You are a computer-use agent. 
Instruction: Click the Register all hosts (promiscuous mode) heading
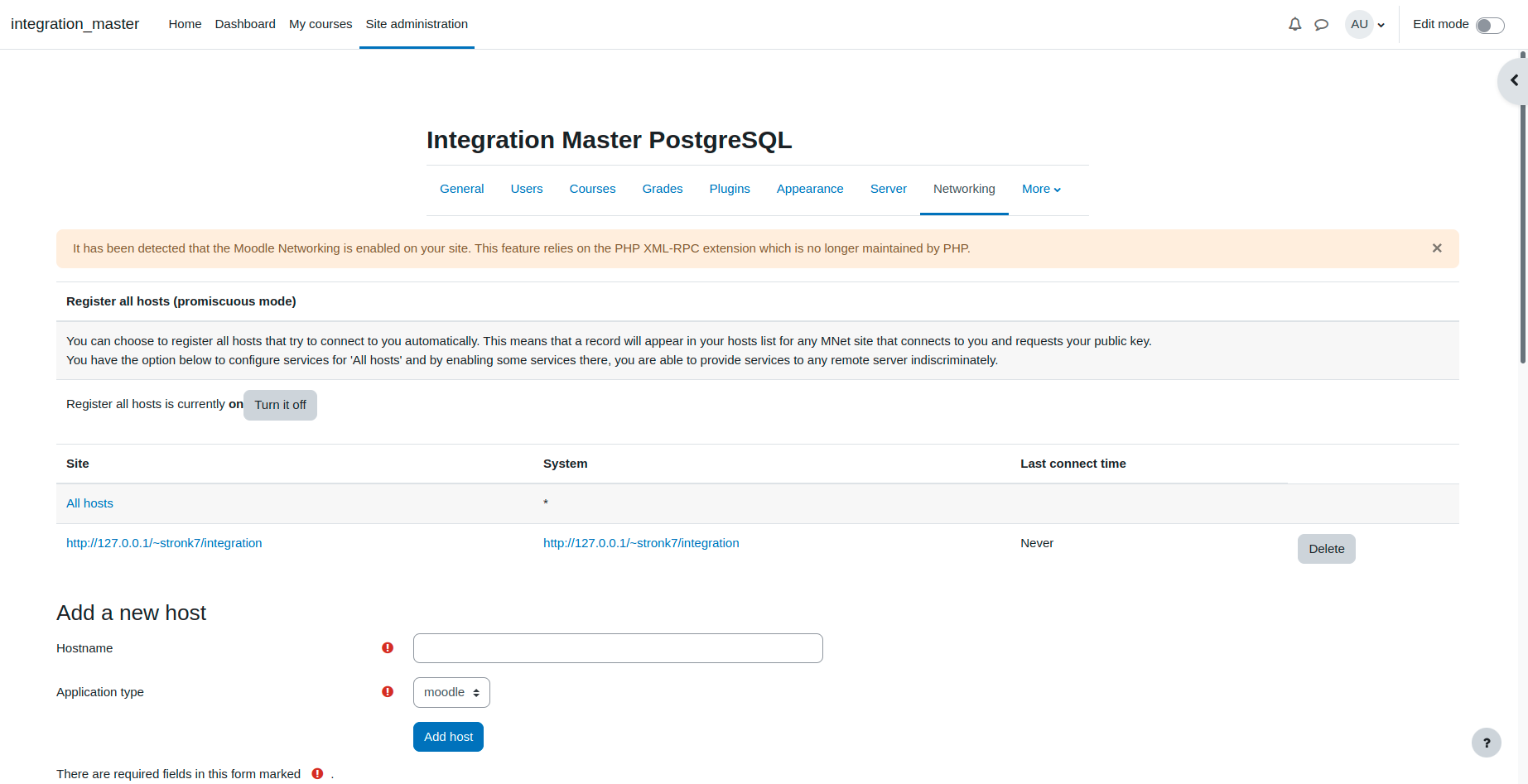click(181, 301)
